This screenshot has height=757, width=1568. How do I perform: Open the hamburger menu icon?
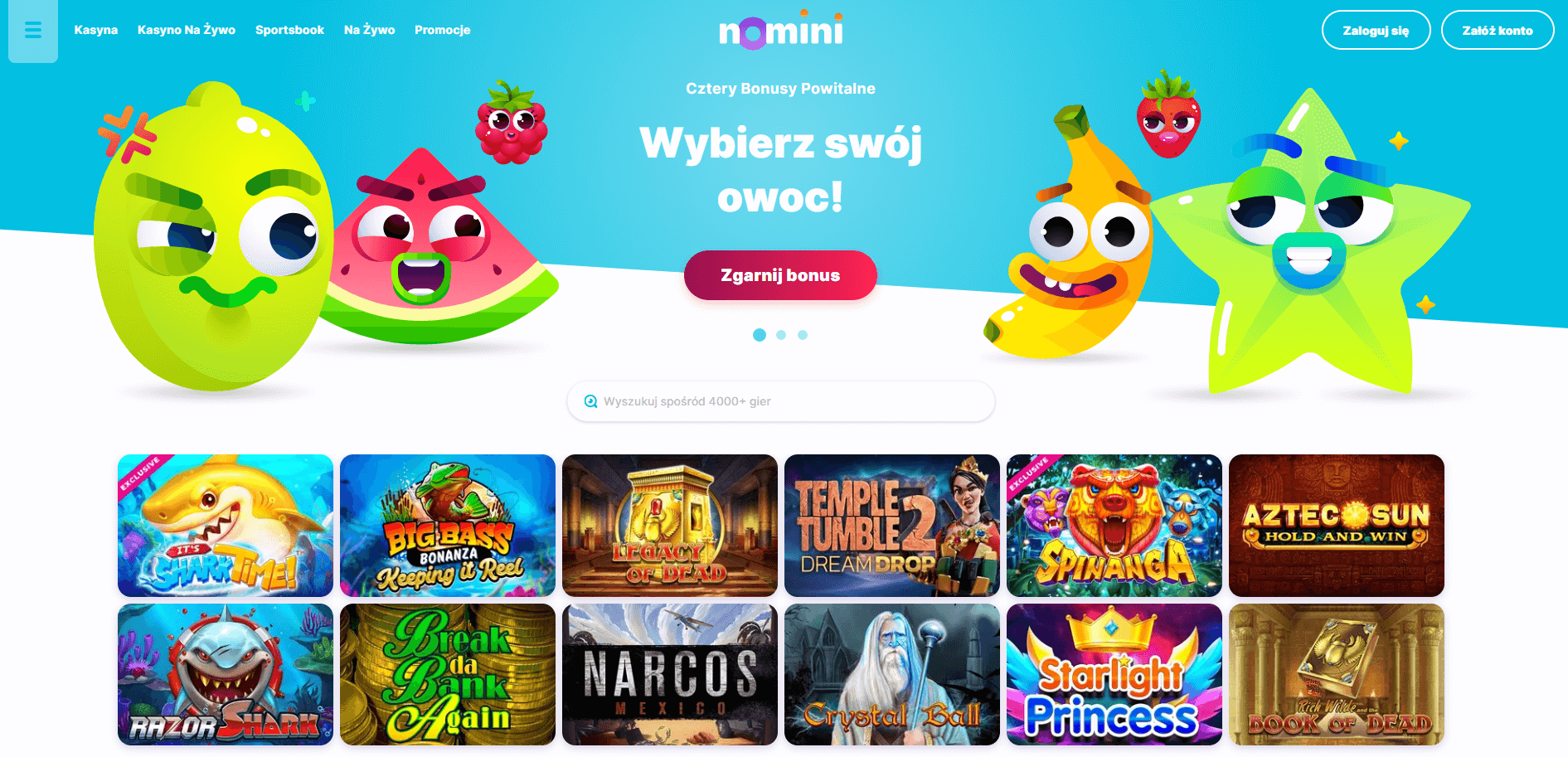tap(33, 31)
